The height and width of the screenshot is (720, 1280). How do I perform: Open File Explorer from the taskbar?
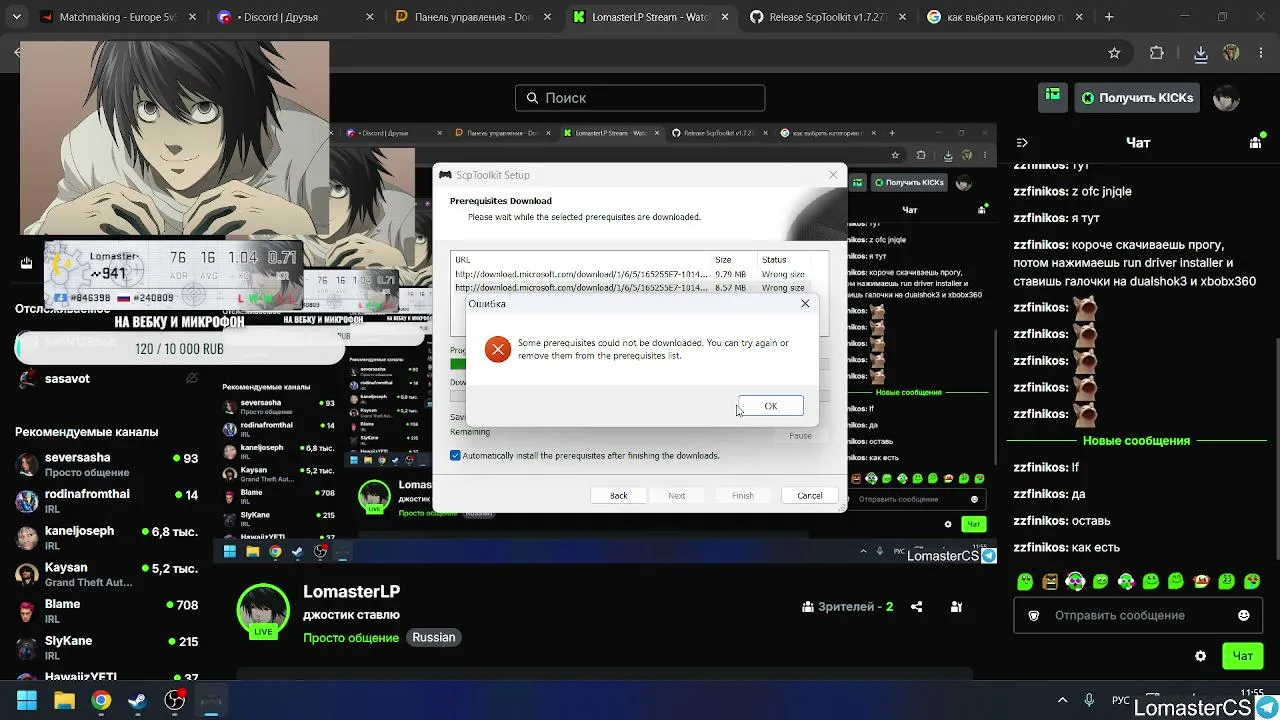(64, 700)
